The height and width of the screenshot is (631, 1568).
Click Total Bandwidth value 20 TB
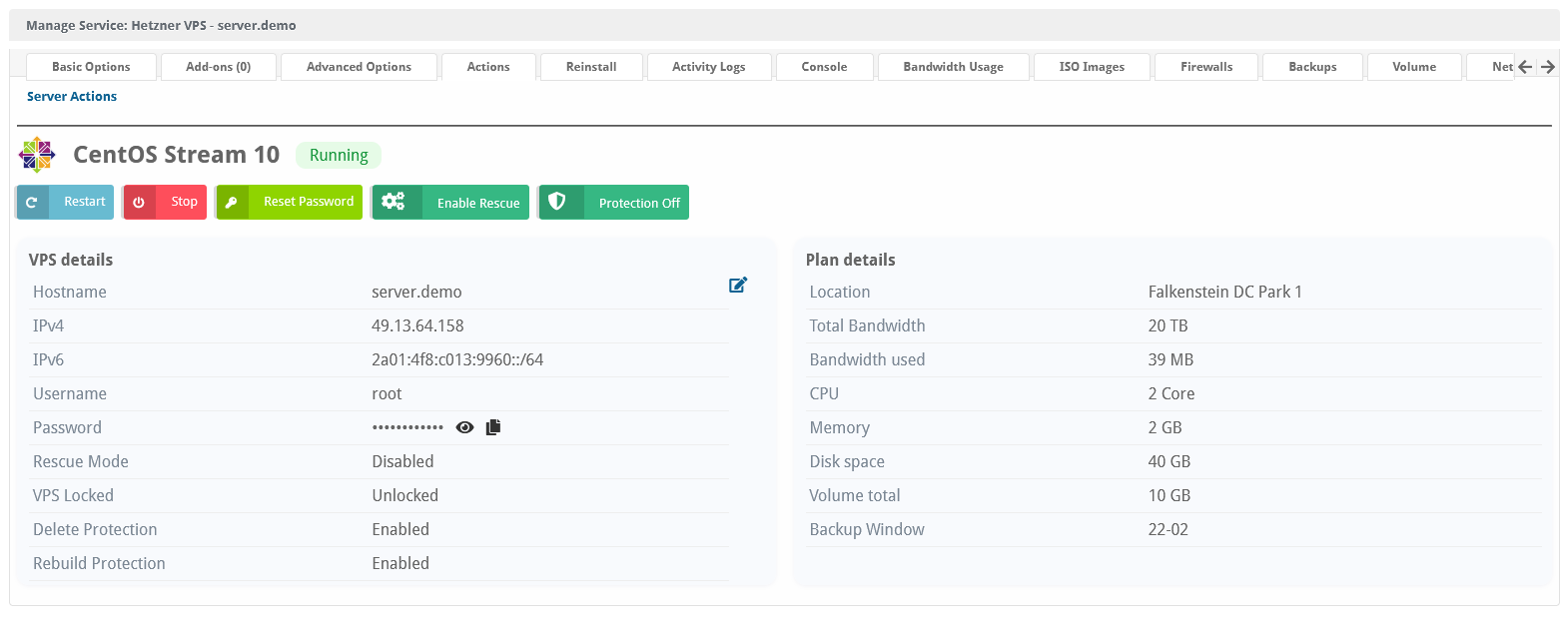1169,325
